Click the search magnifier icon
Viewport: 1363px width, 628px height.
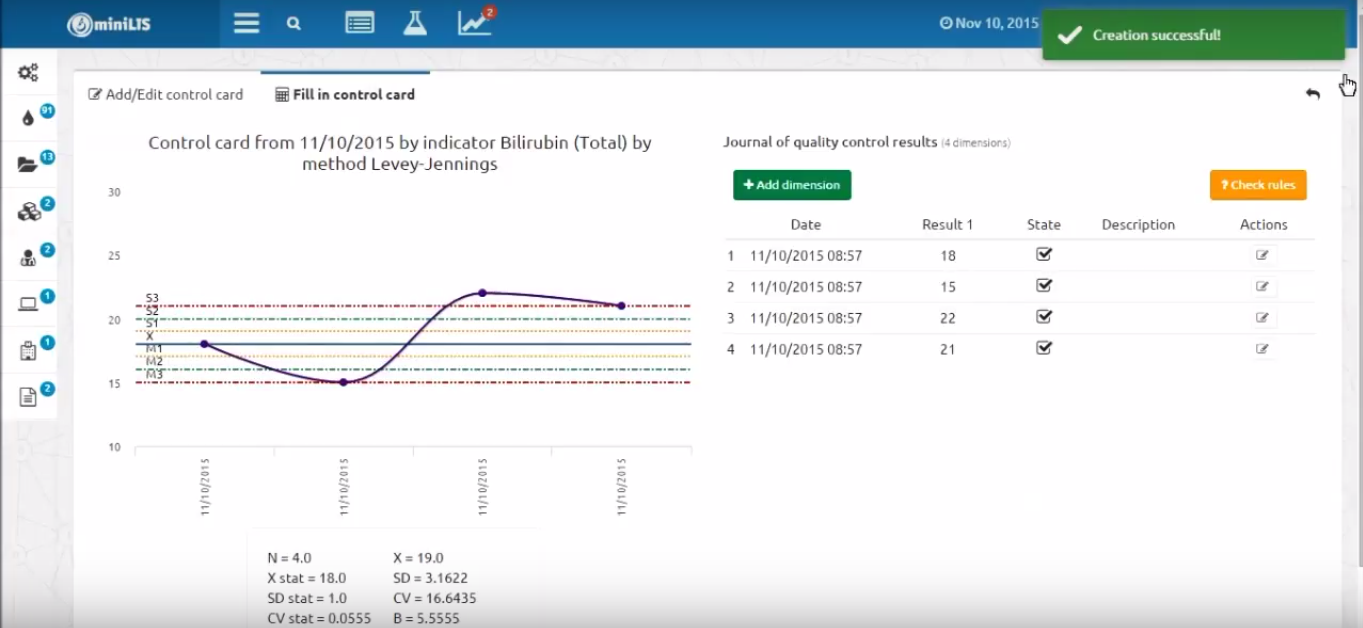pos(293,23)
